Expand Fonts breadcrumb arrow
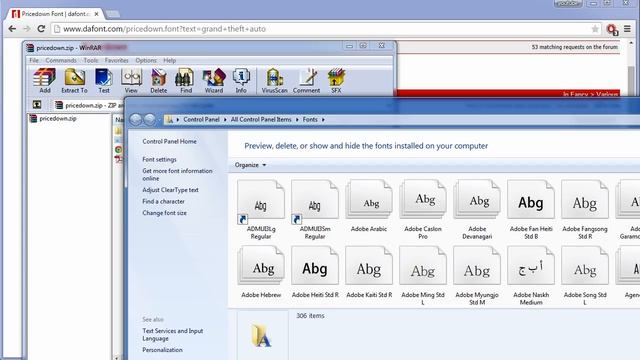Image resolution: width=640 pixels, height=360 pixels. click(323, 120)
